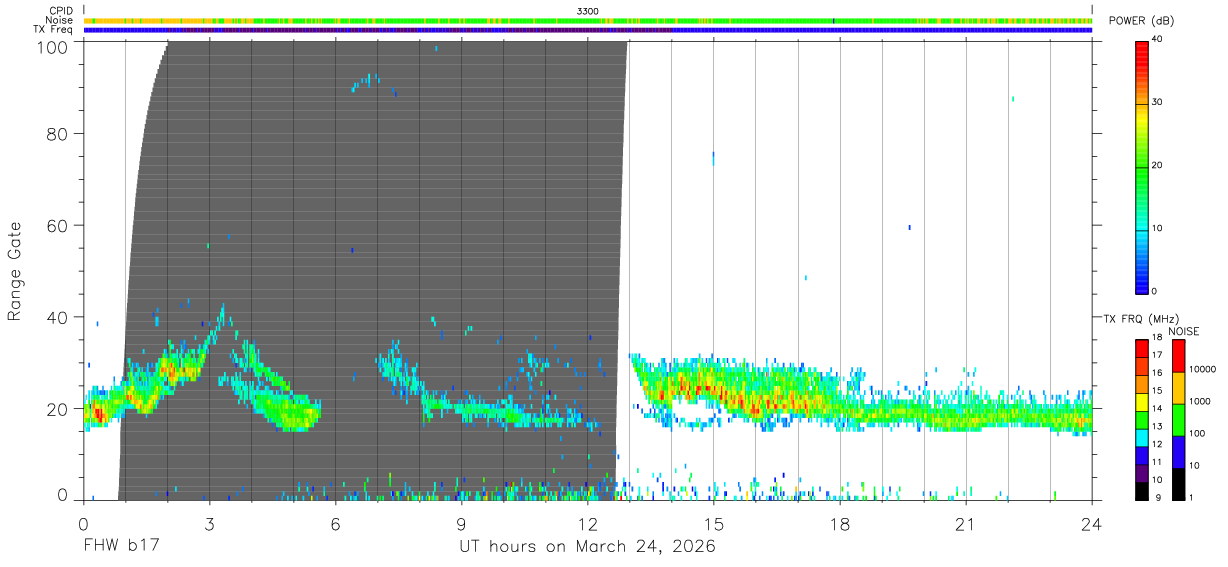Click the CPID value 3300
Viewport: 1228px width, 567px height.
point(588,11)
